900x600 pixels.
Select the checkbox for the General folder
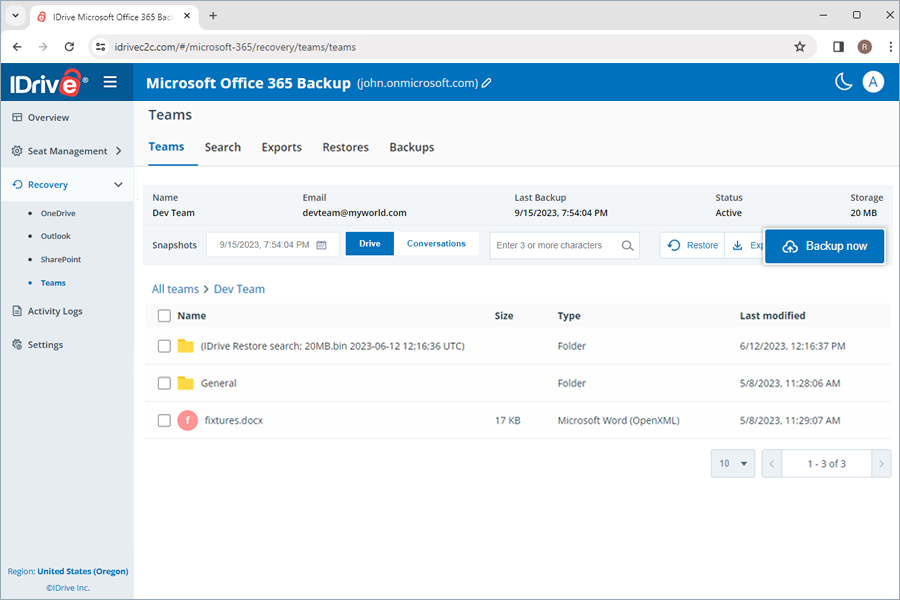[x=164, y=383]
